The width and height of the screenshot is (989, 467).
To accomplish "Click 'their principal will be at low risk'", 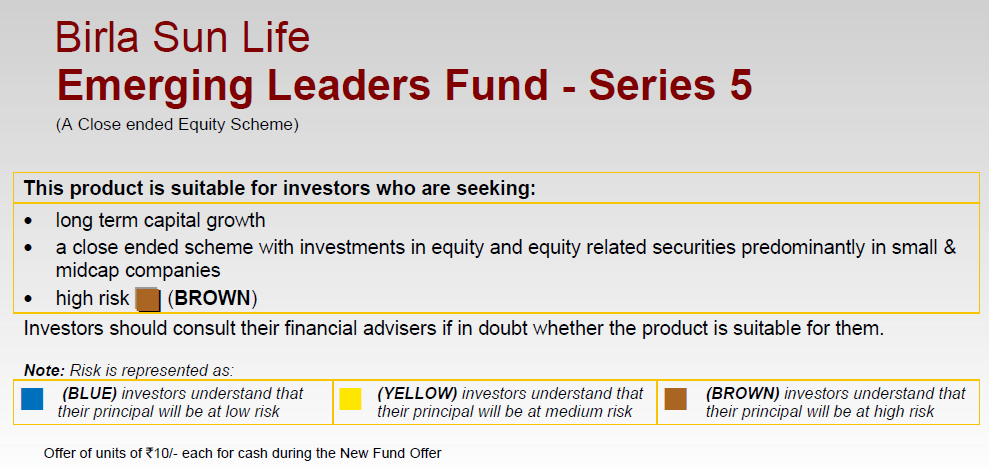I will [x=168, y=412].
